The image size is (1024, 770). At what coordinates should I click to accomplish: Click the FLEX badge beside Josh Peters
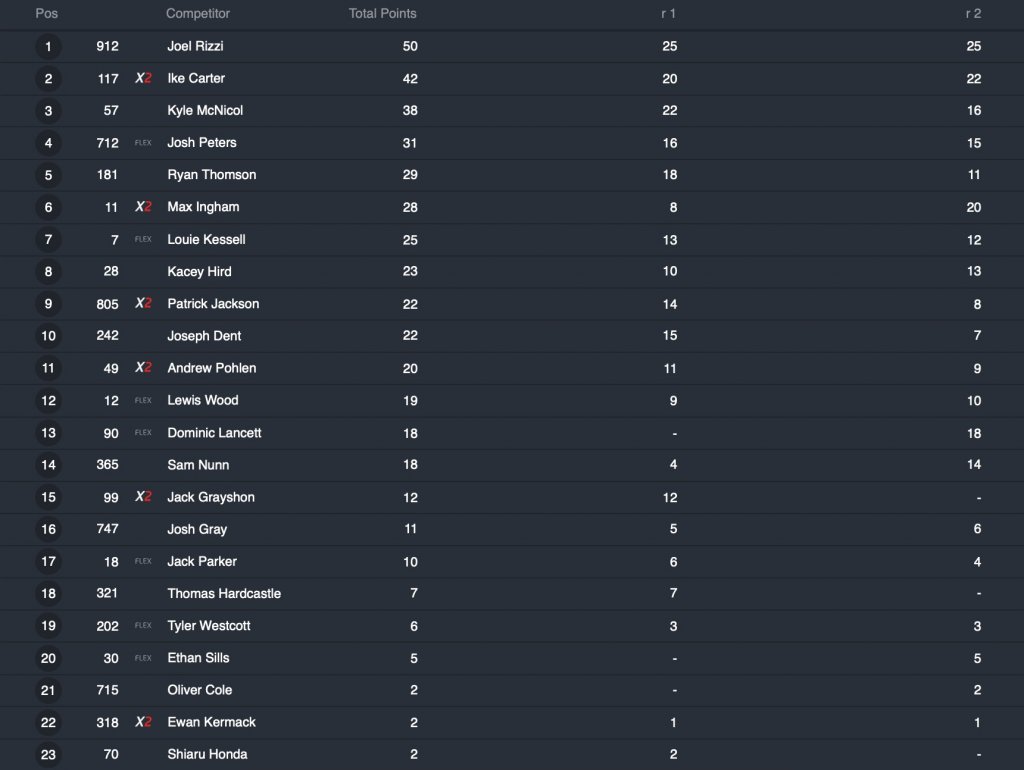(x=143, y=143)
